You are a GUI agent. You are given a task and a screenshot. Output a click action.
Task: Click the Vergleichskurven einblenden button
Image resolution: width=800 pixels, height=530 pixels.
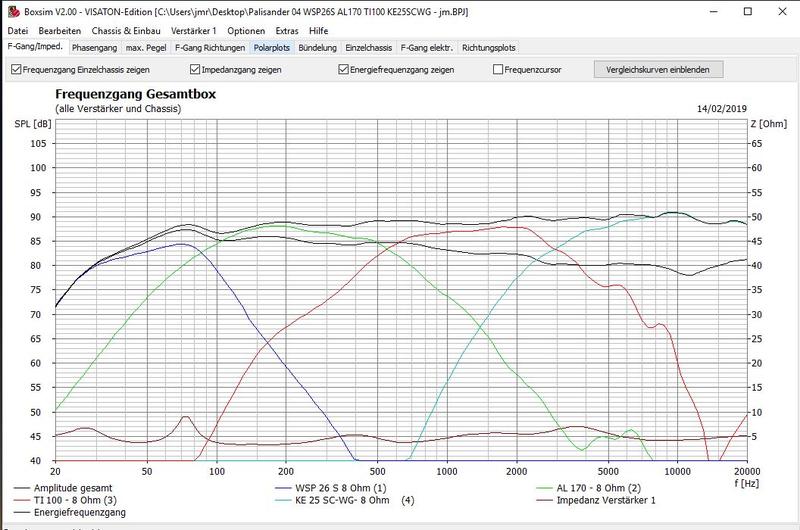tap(653, 70)
